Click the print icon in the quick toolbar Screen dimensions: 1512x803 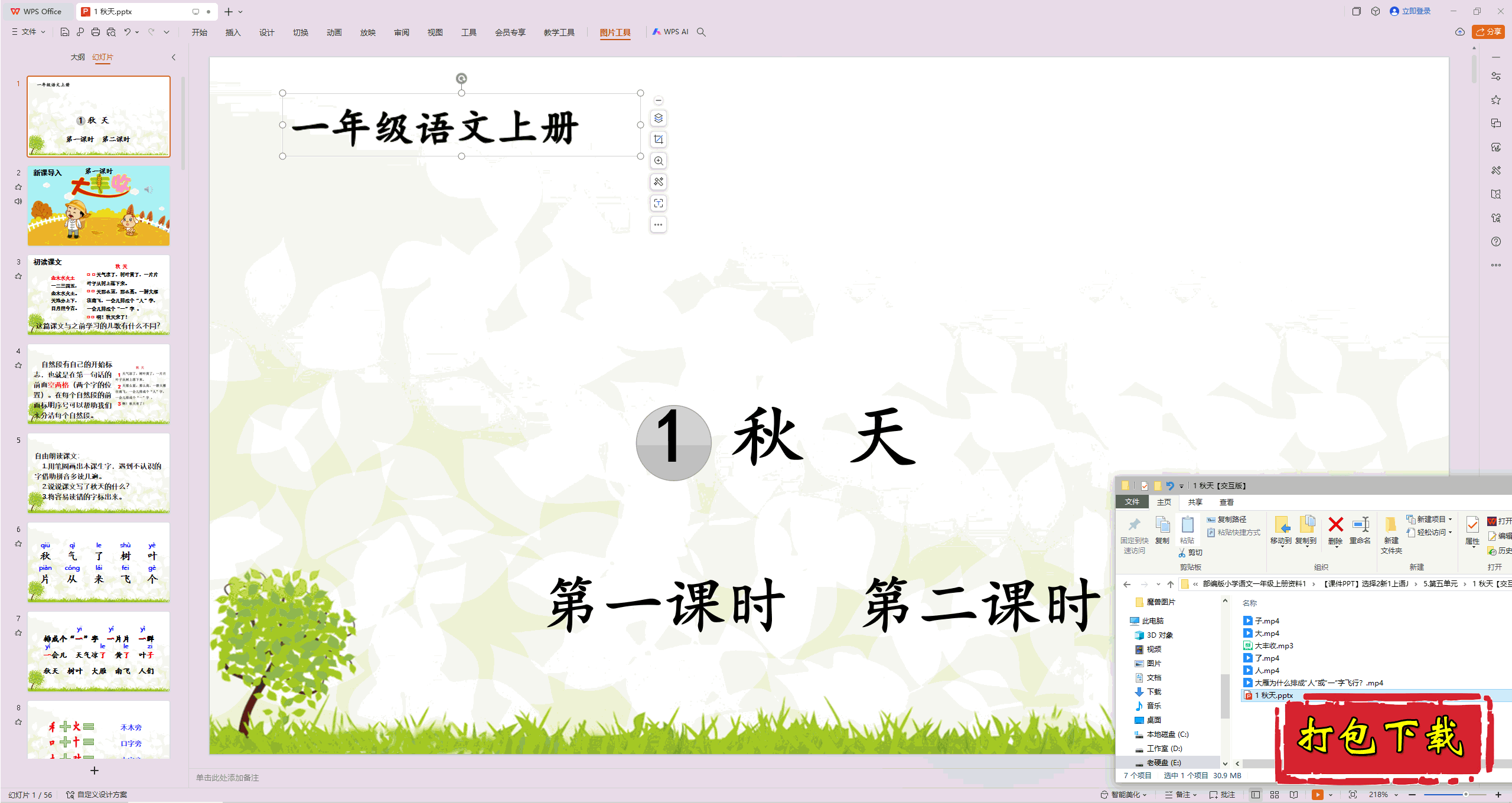96,32
